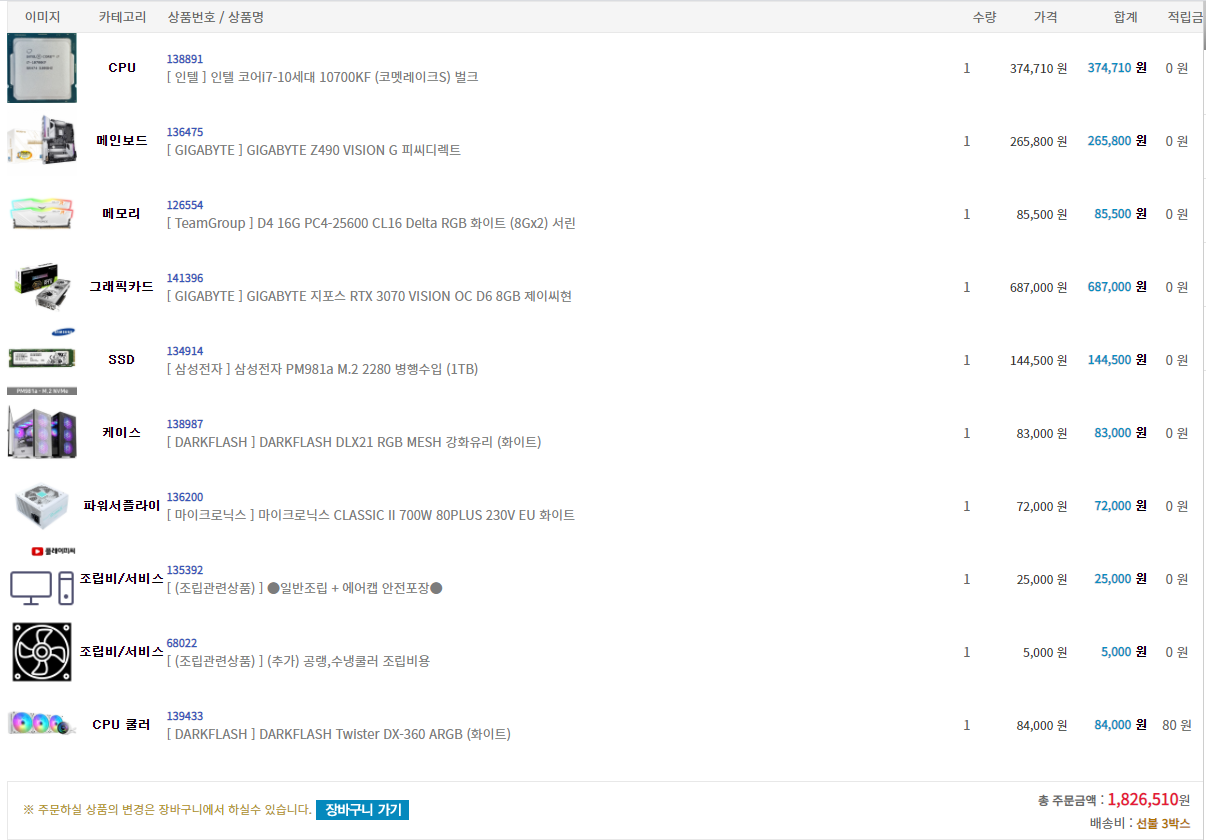Open the RTX 3070 graphics card thumbnail

tap(42, 286)
